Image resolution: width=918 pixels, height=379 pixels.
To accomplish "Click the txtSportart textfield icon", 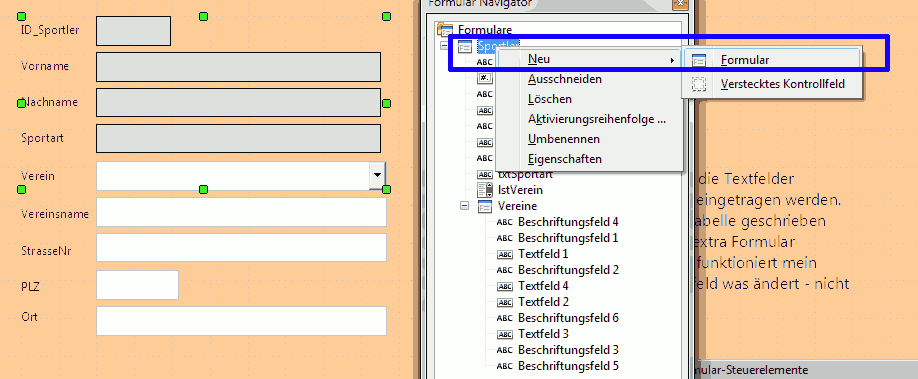I will [x=485, y=175].
